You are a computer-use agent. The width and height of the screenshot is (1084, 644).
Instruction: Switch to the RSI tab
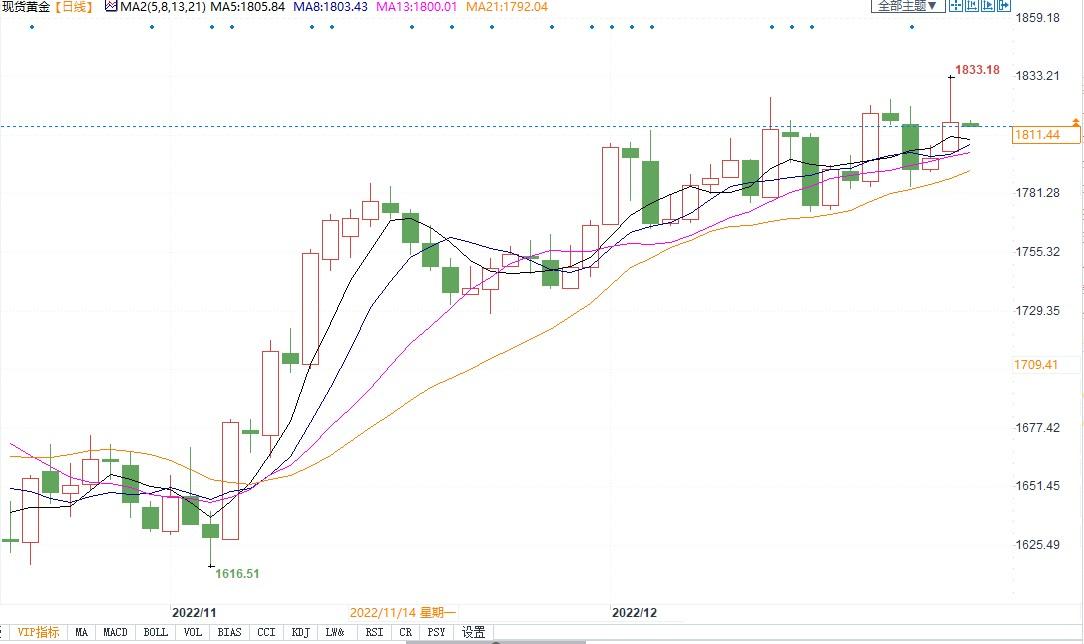tap(375, 632)
